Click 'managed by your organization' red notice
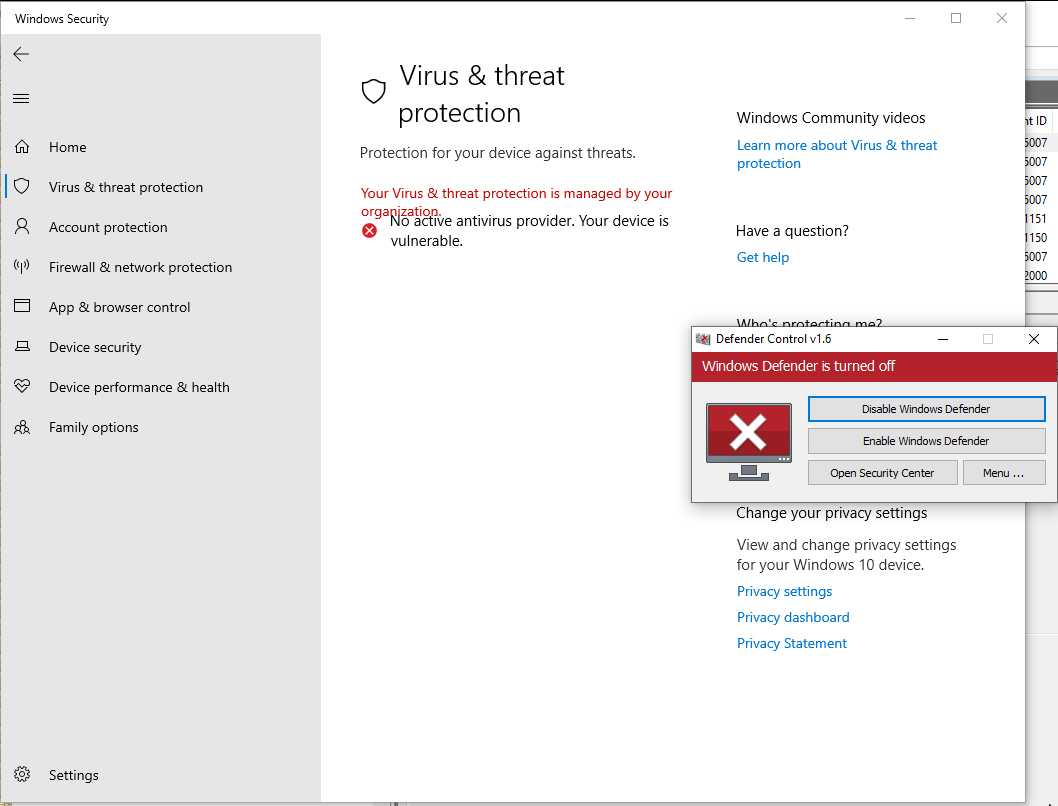 coord(516,202)
